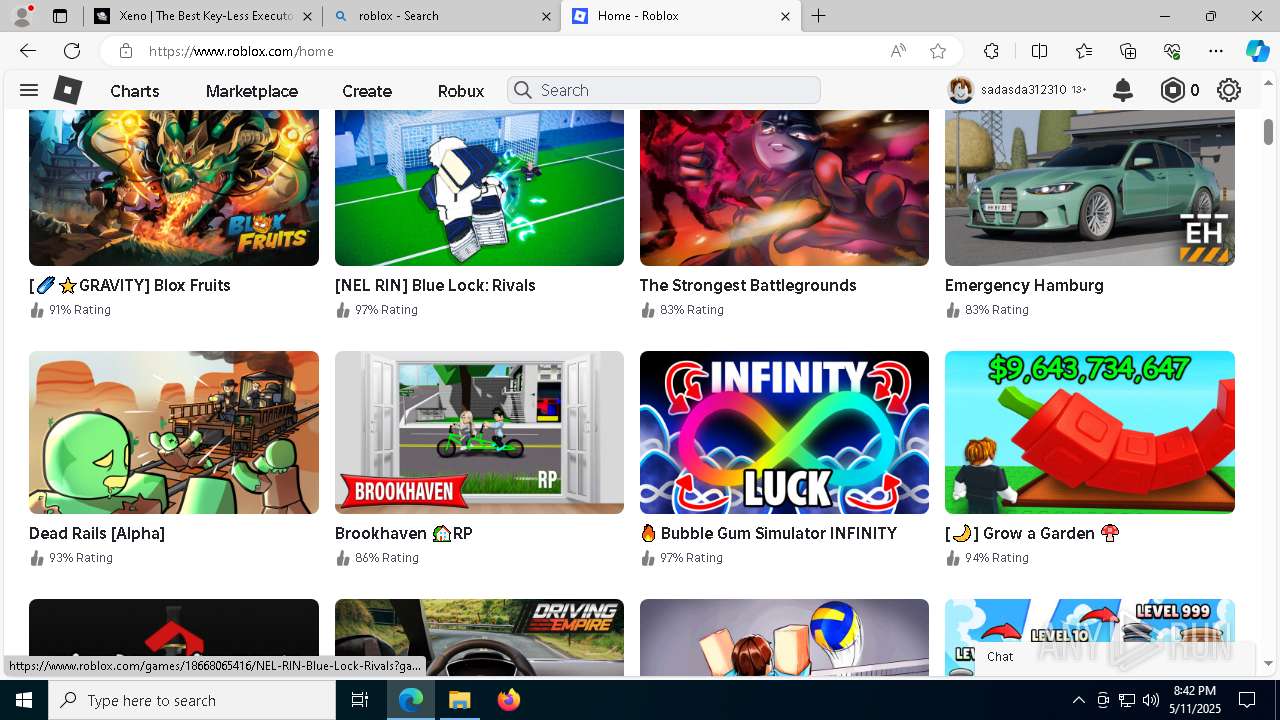Click the Emergency Hamburg title link

pos(1024,285)
